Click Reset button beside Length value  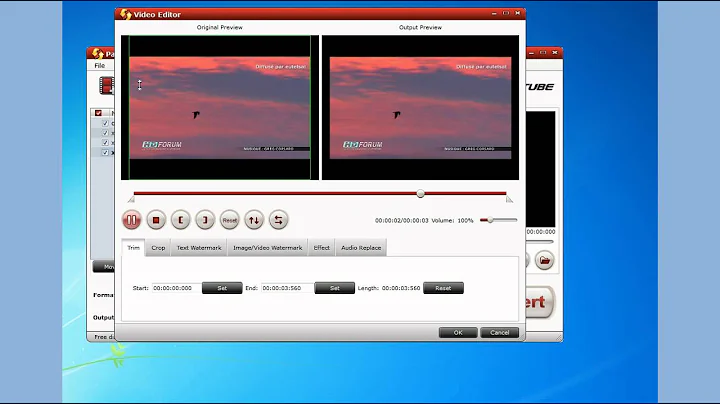click(443, 288)
